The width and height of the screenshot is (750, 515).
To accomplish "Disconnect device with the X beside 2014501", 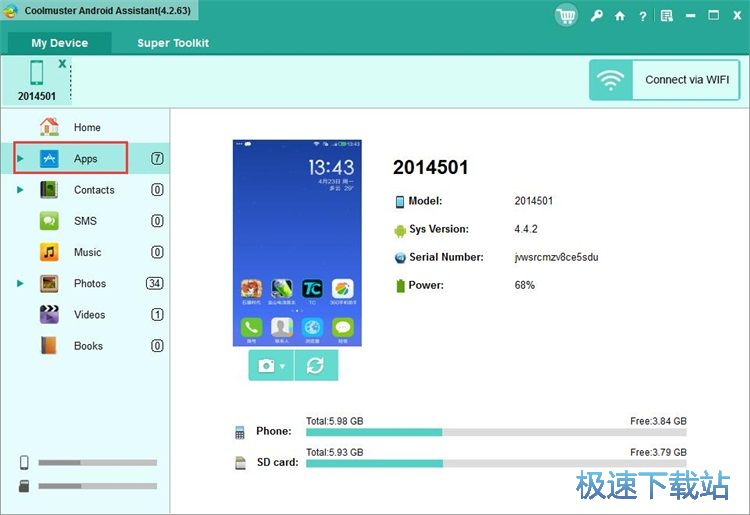I will (x=62, y=64).
